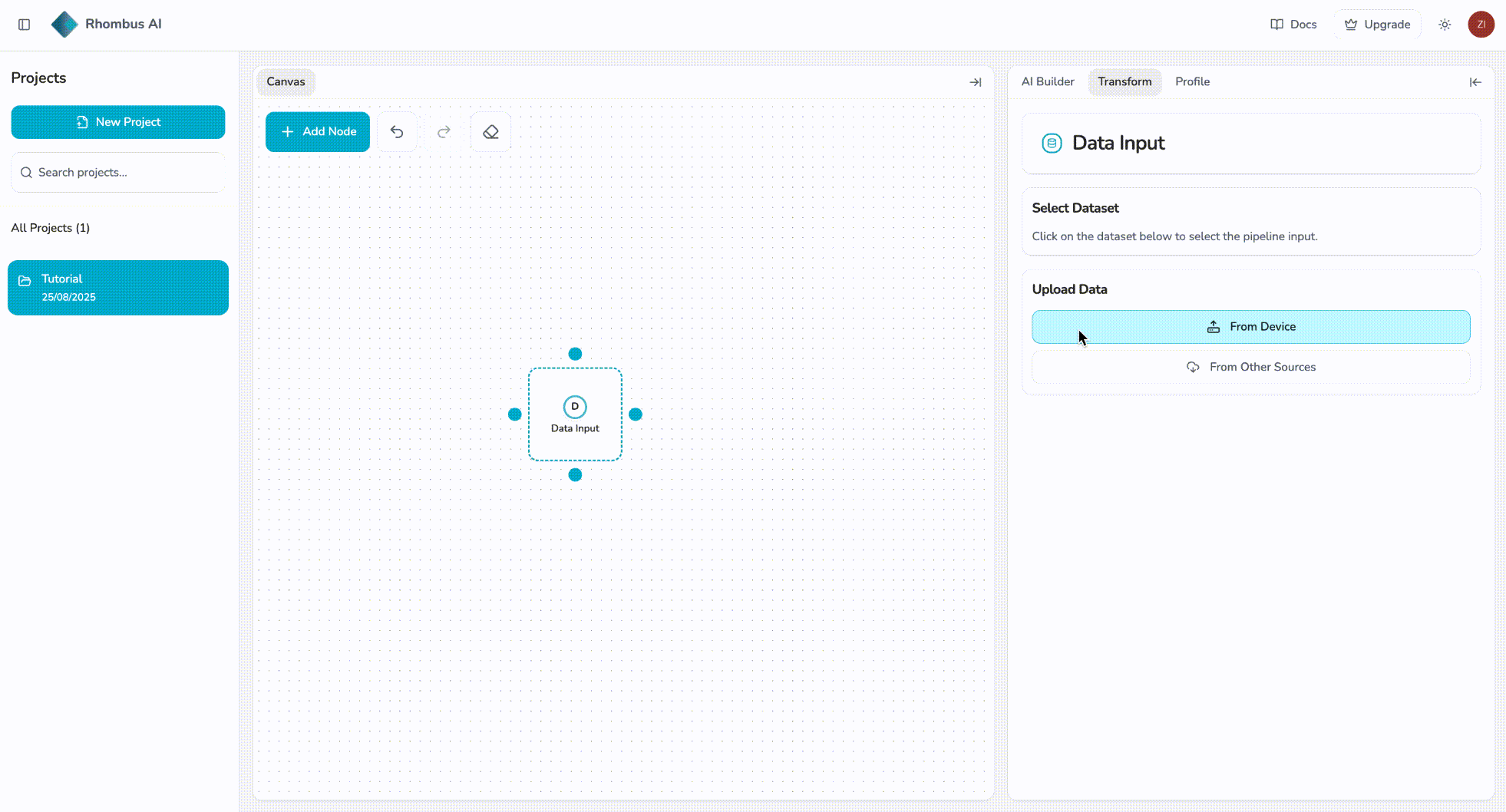Click the Upgrade button
The width and height of the screenshot is (1506, 812).
[x=1377, y=24]
